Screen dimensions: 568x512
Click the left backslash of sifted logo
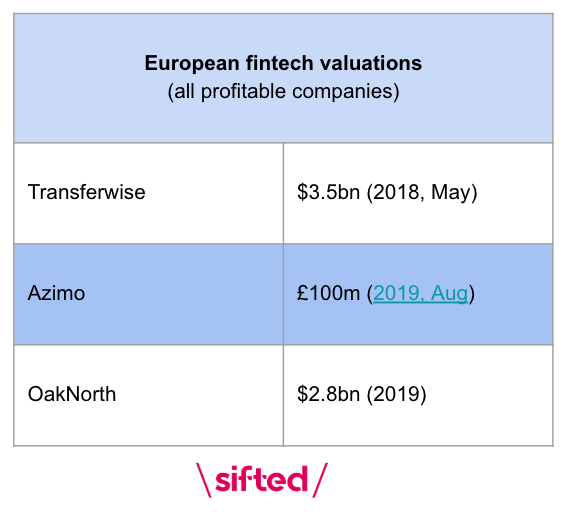pos(204,480)
